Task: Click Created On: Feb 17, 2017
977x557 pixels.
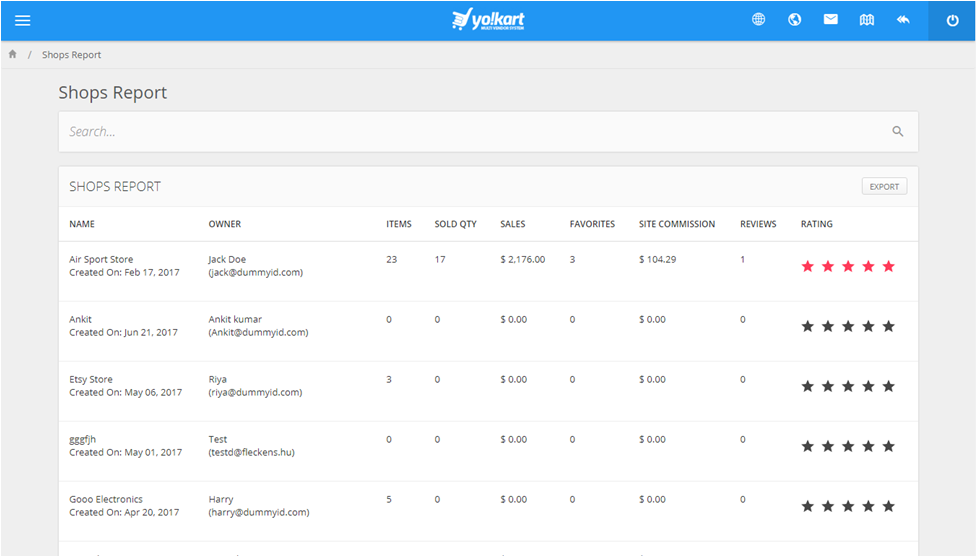Action: click(x=124, y=272)
